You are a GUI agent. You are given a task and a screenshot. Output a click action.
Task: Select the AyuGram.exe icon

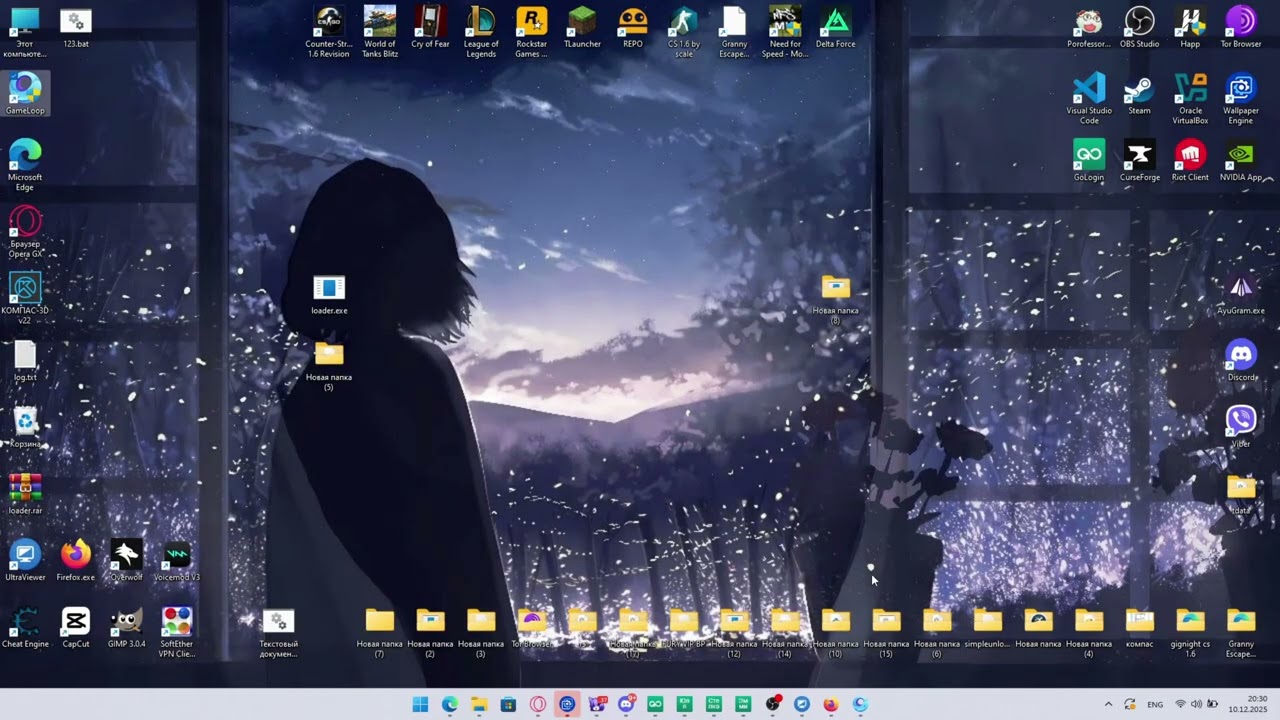point(1241,295)
